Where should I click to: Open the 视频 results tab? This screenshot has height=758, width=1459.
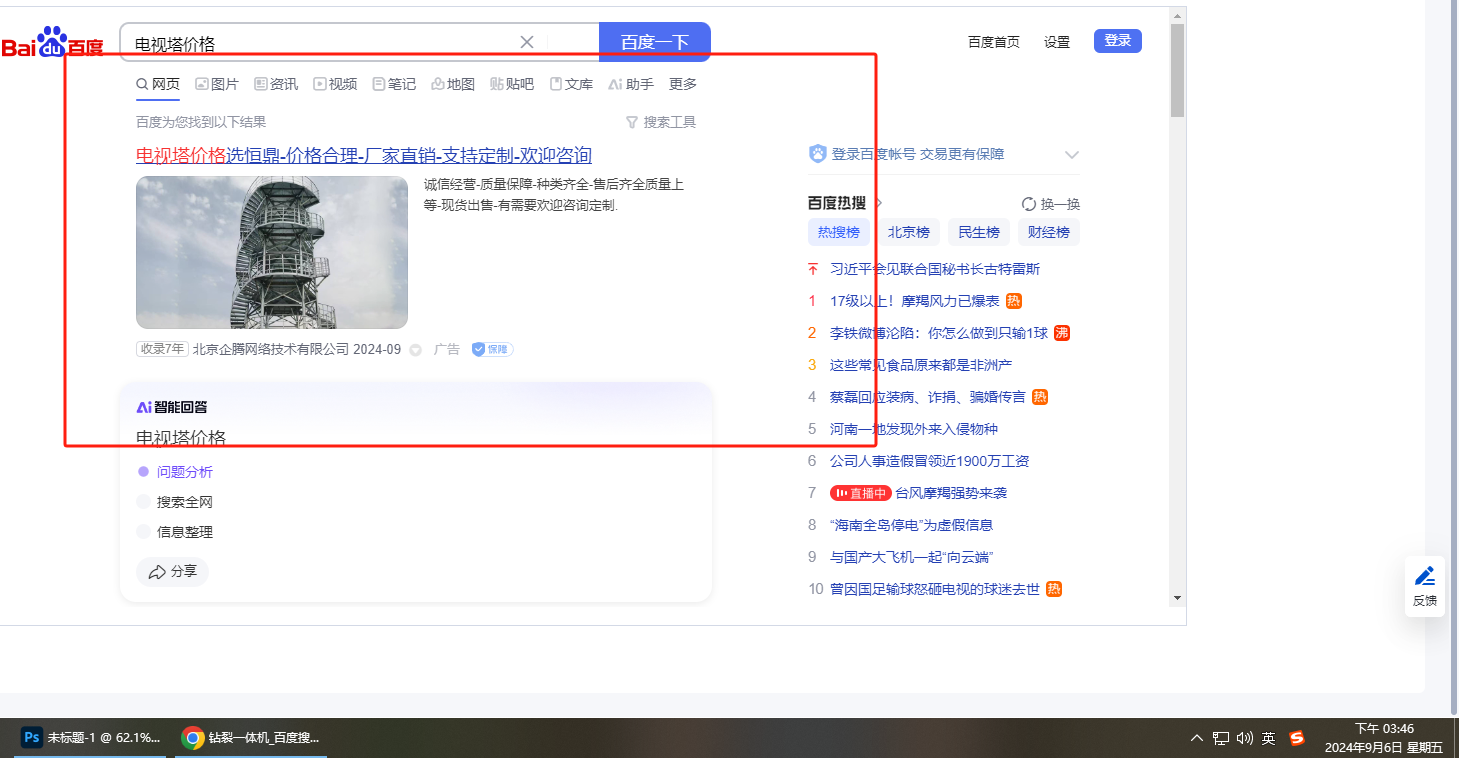coord(335,84)
